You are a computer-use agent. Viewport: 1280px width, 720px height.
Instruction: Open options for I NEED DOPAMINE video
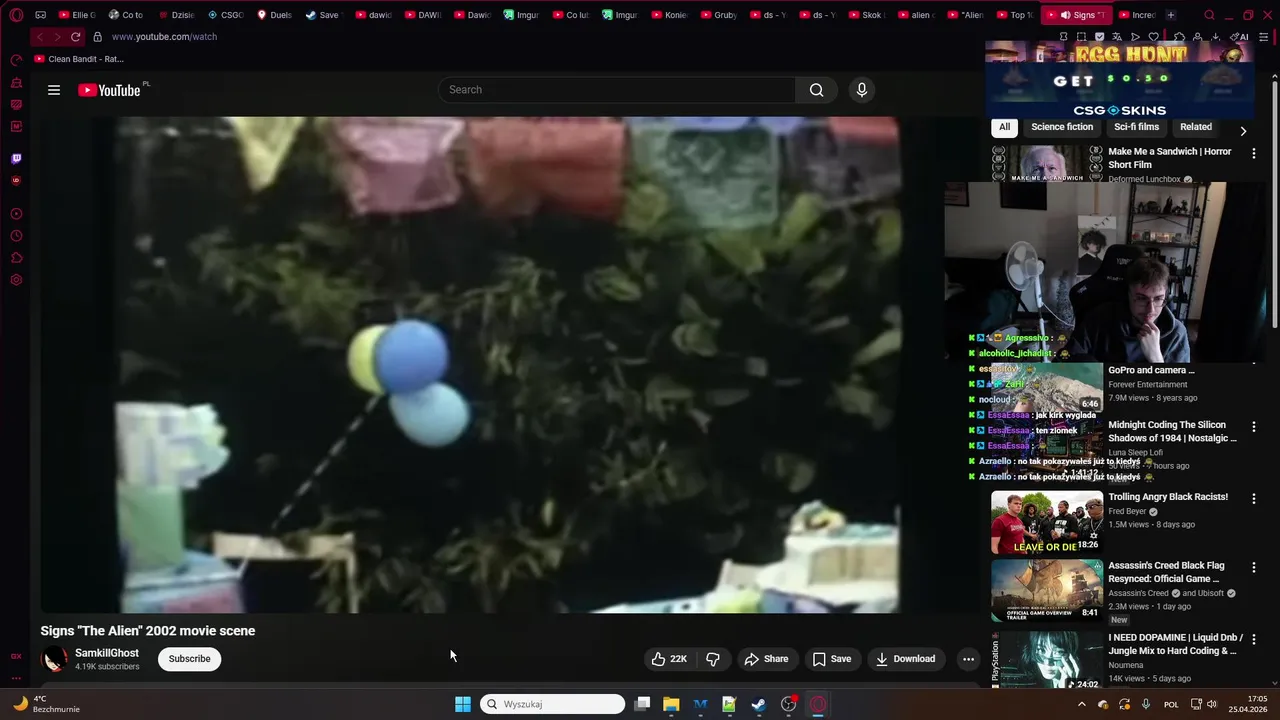click(1254, 639)
